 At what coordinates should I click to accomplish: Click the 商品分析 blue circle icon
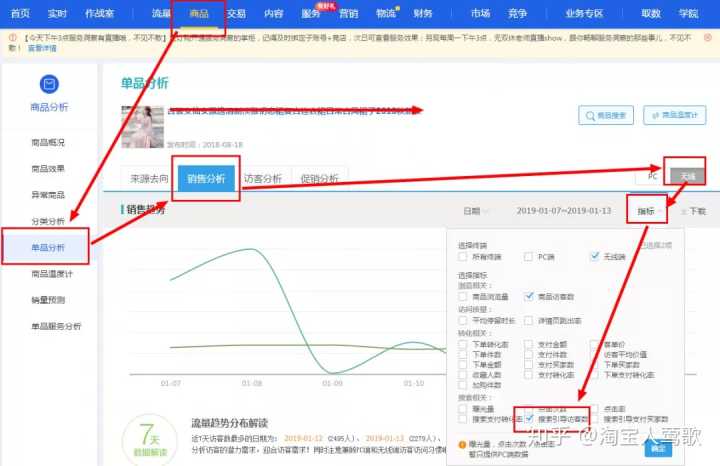[49, 86]
